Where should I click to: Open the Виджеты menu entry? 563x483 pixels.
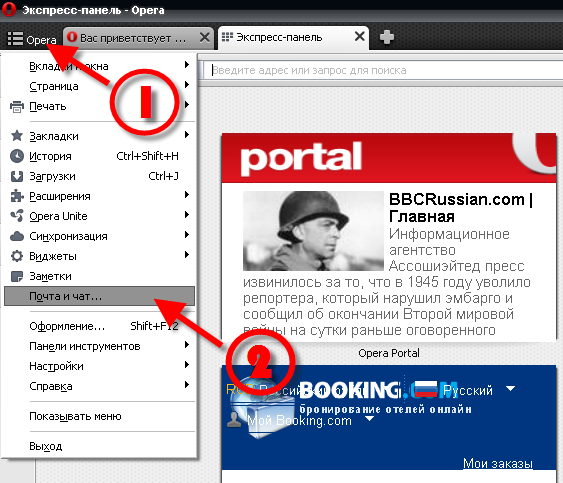click(100, 256)
